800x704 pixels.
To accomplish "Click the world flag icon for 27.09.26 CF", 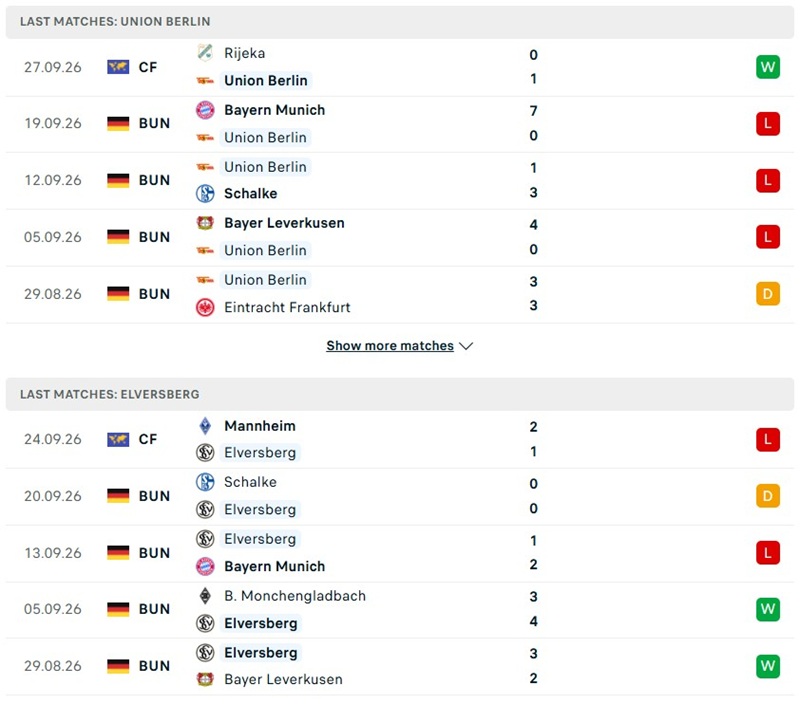I will pos(118,67).
